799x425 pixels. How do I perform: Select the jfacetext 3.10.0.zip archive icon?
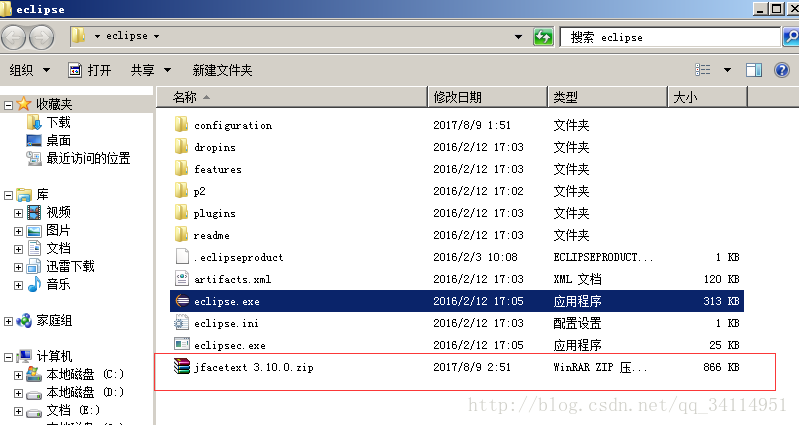pos(181,366)
